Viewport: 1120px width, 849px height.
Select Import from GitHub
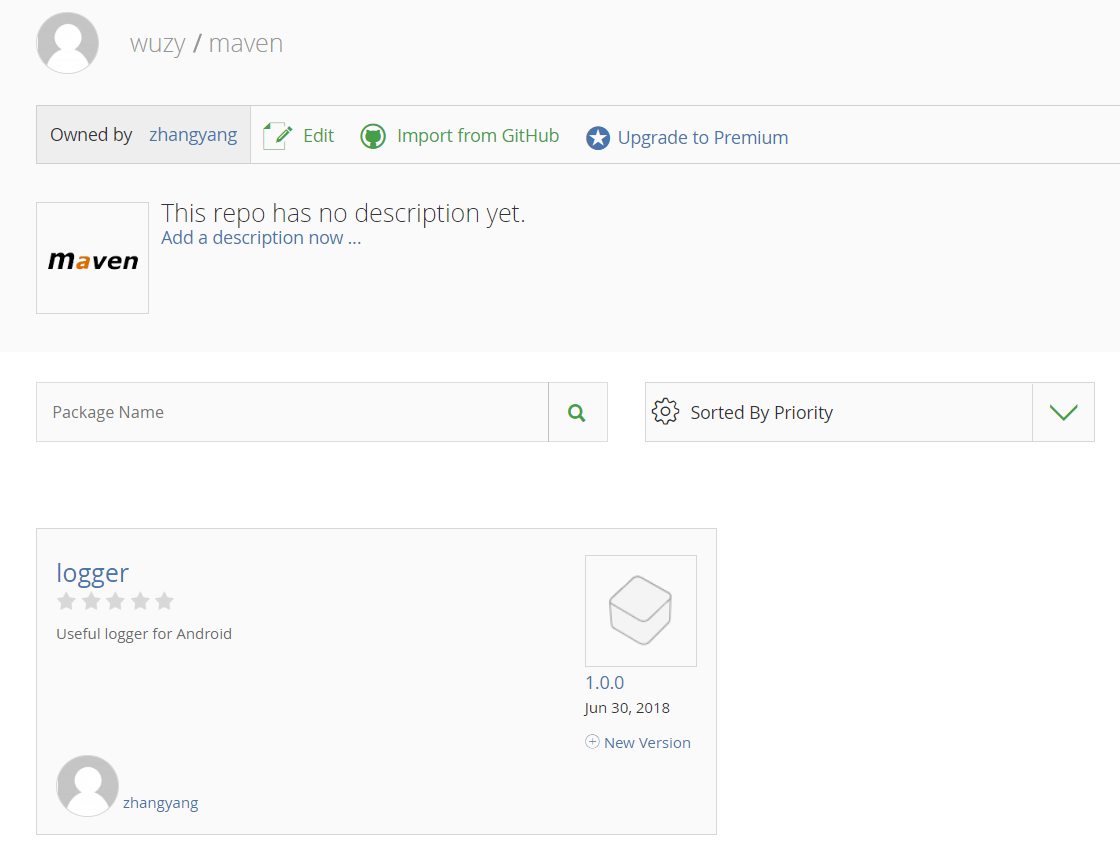[x=477, y=136]
